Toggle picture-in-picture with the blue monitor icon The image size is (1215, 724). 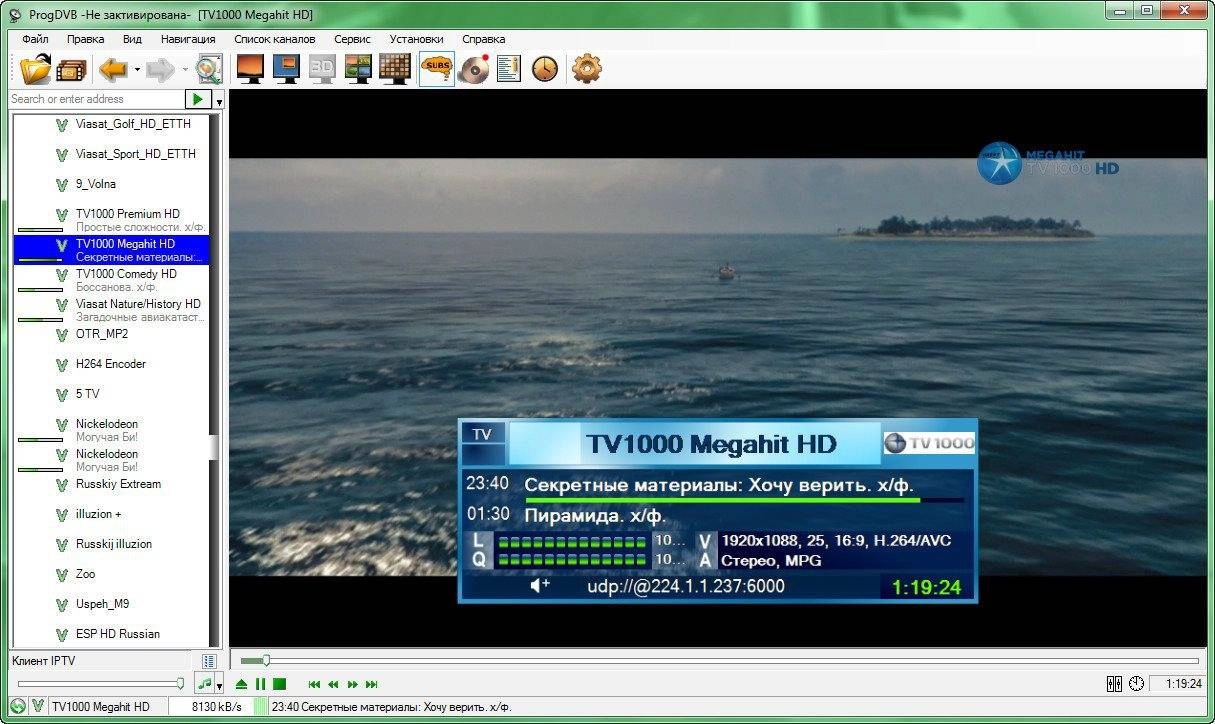[286, 69]
